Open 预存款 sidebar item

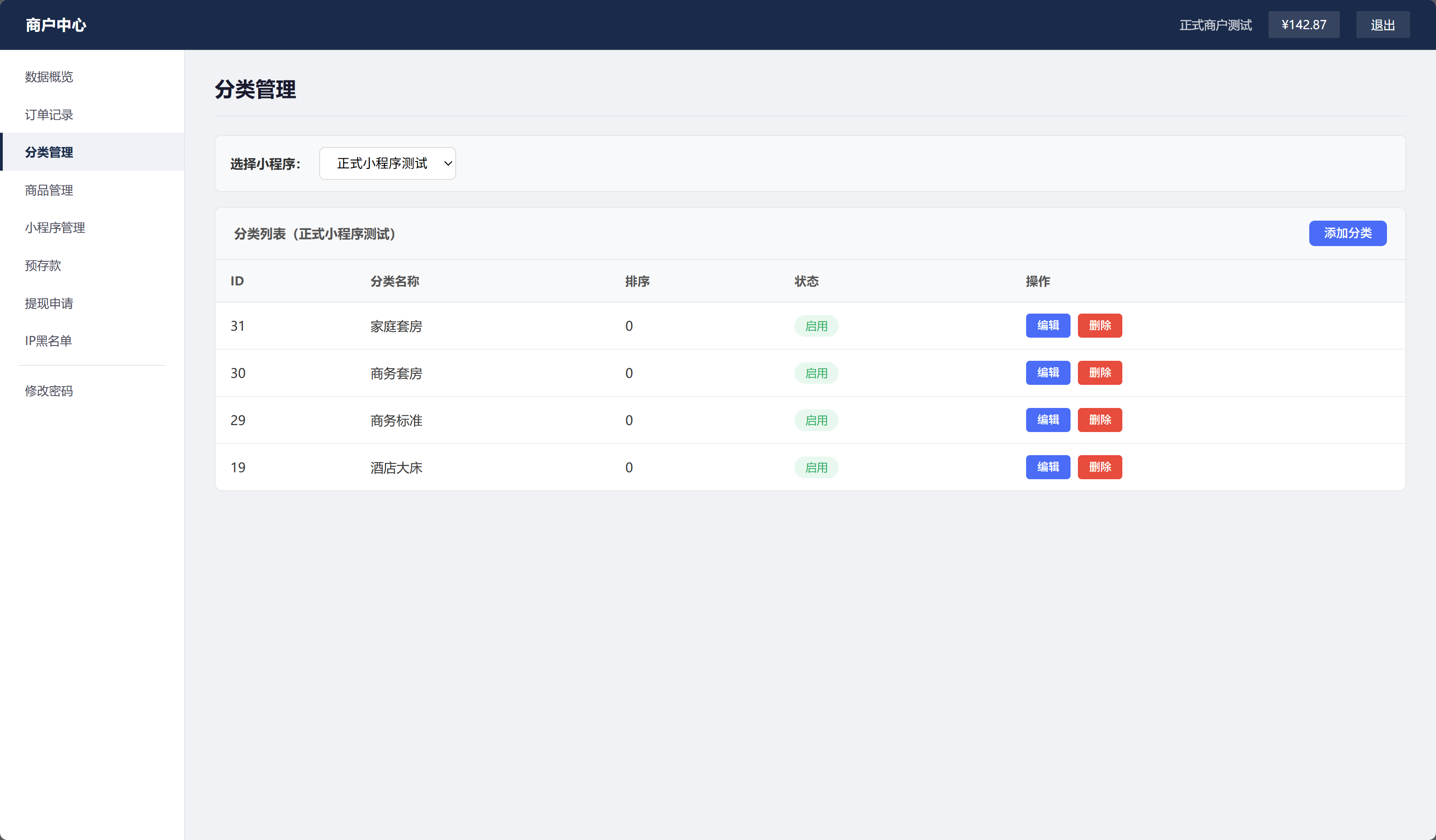tap(93, 266)
